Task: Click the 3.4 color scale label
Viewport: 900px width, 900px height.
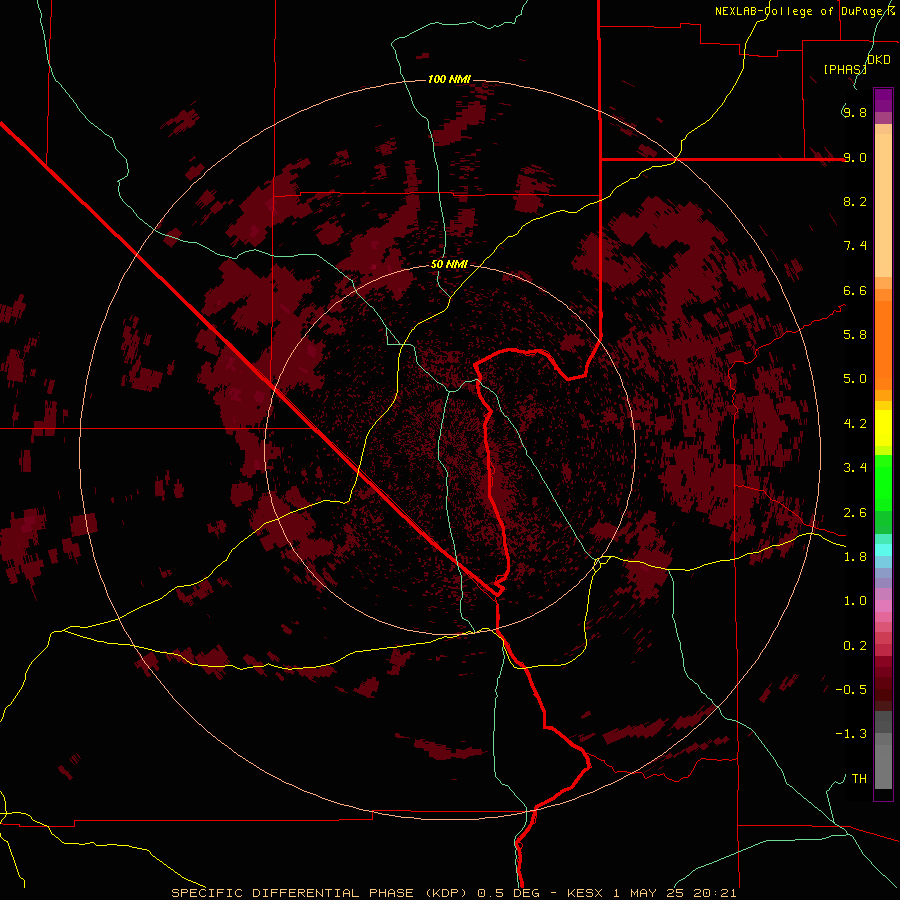Action: [855, 468]
